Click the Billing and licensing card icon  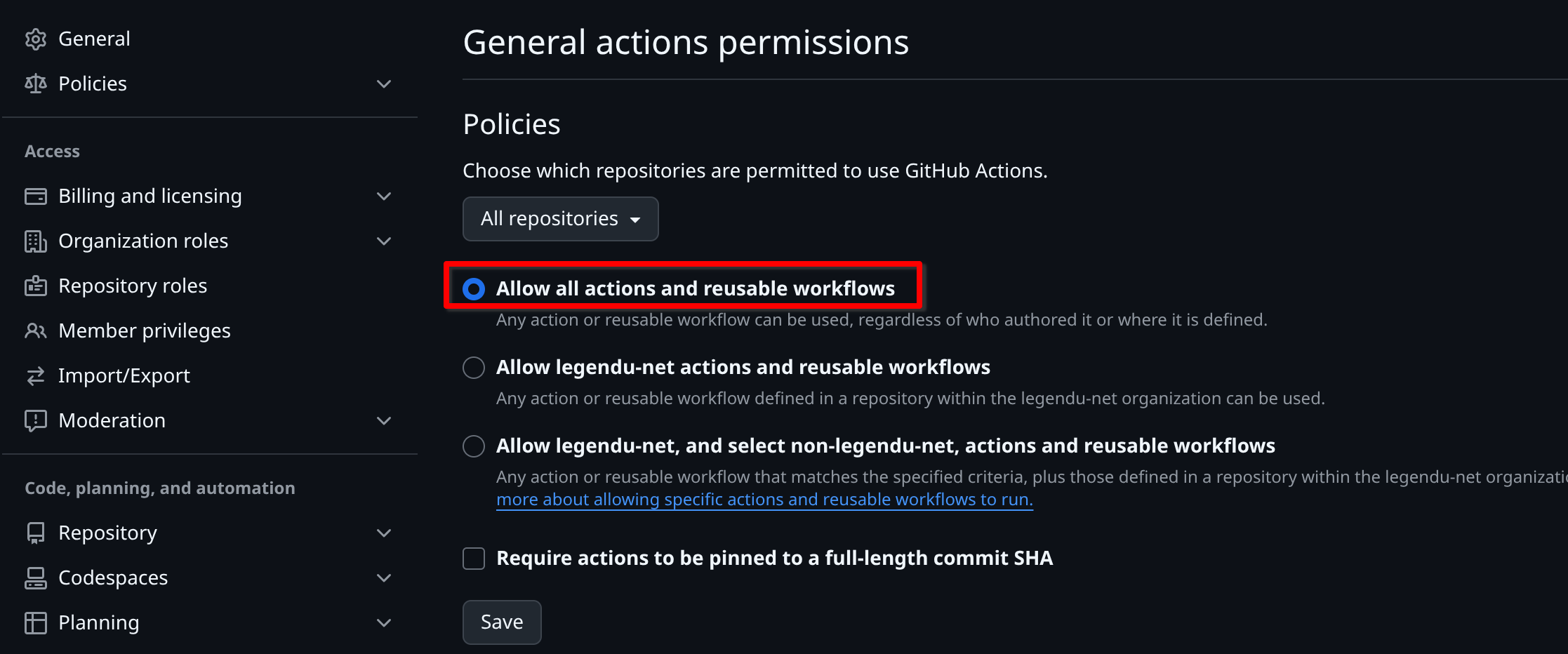36,196
